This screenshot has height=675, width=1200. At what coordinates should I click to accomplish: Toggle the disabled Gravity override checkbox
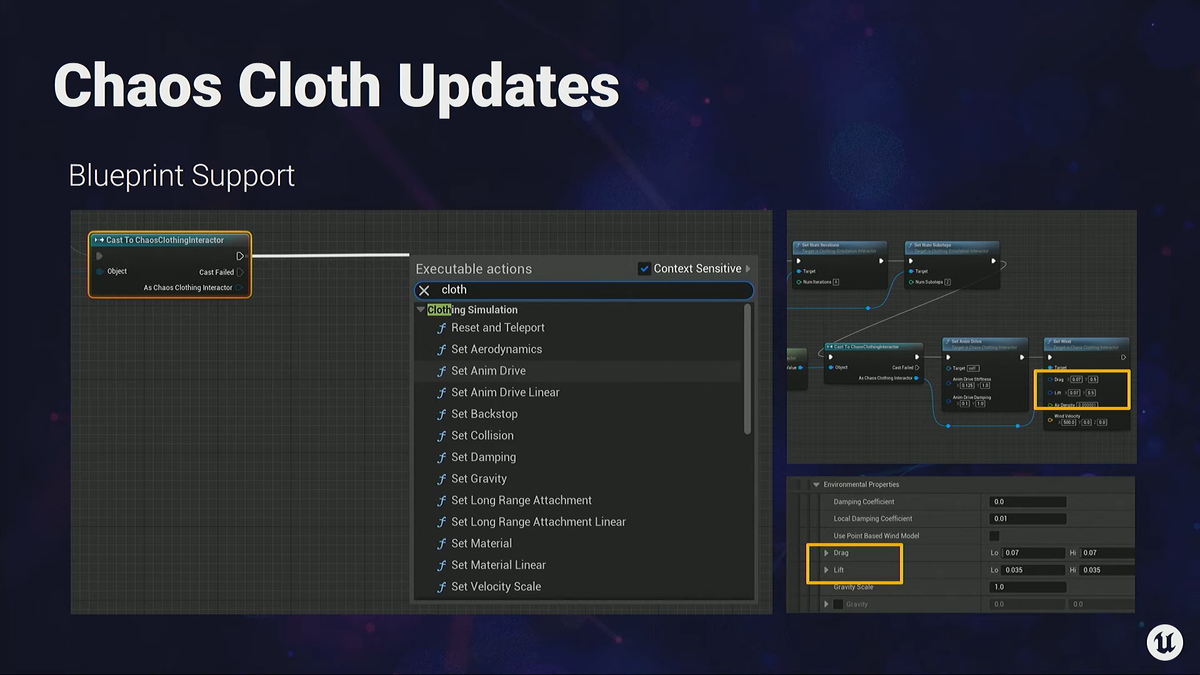pyautogui.click(x=838, y=604)
